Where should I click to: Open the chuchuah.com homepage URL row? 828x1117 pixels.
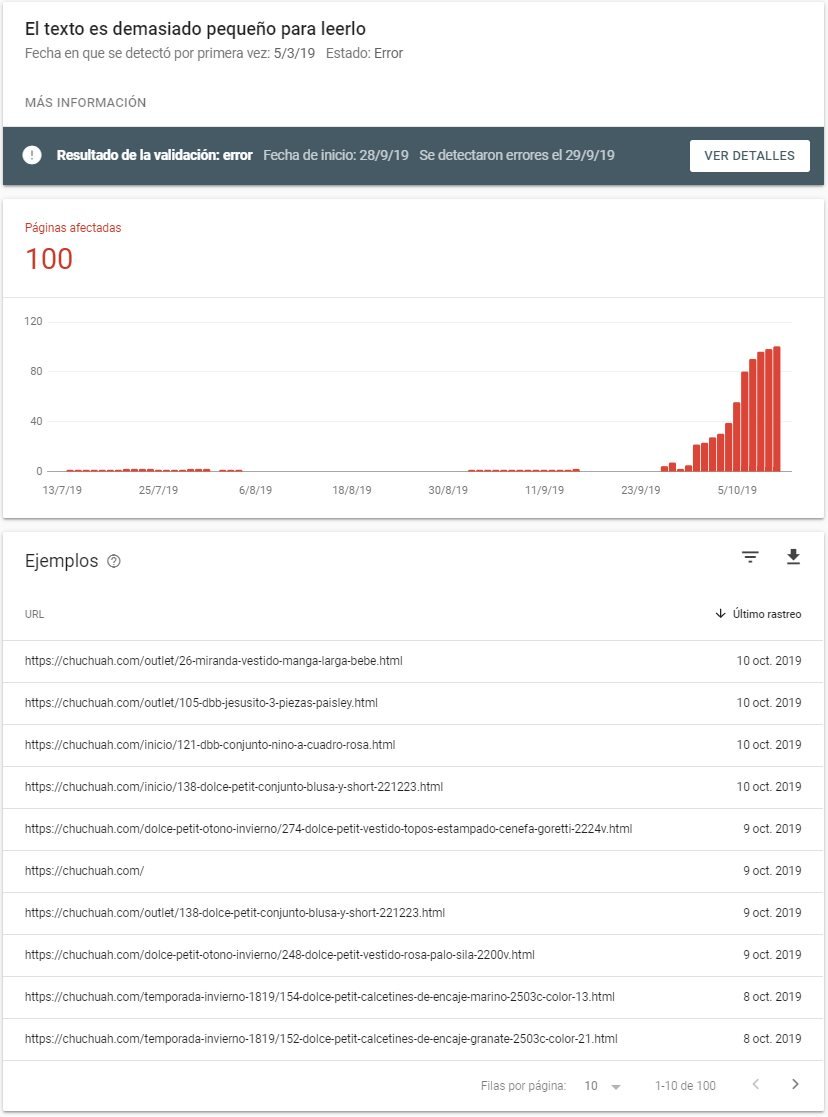point(85,871)
